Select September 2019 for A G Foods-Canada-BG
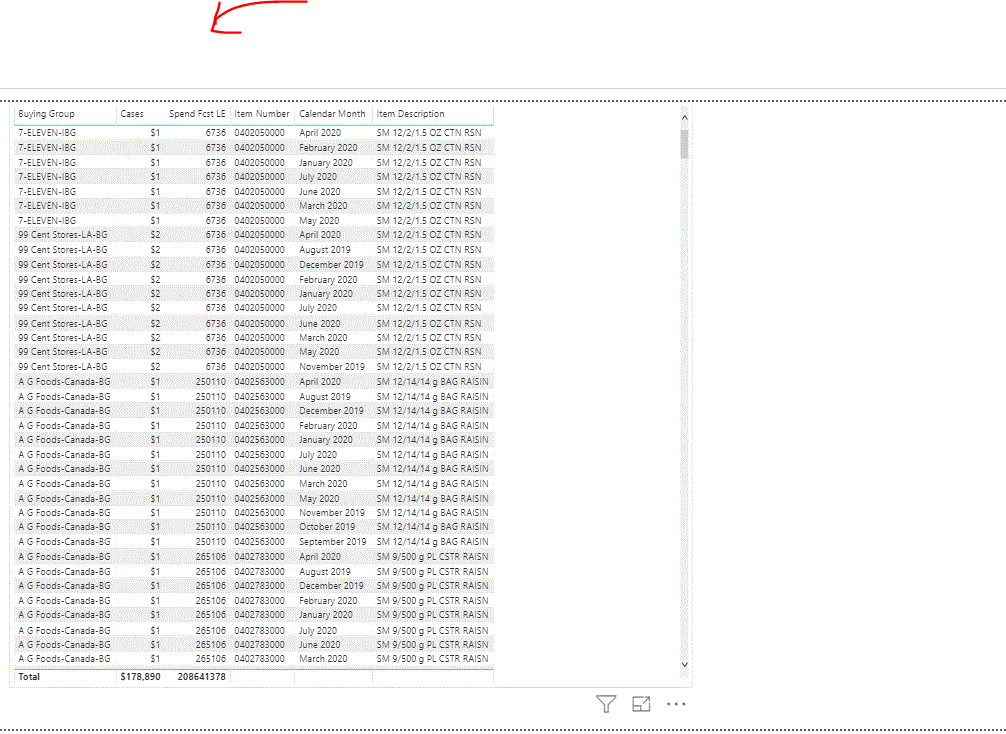Viewport: 1006px width, 734px height. 332,542
